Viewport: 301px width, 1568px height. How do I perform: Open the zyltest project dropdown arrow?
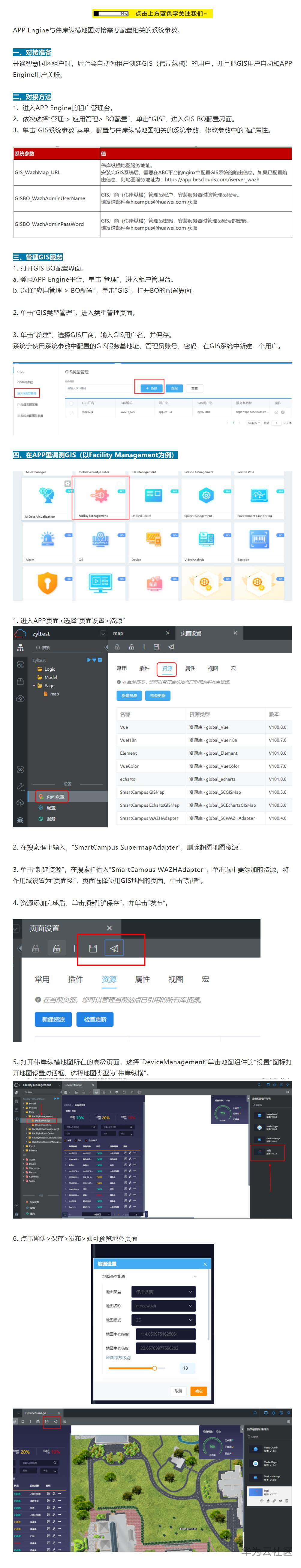pyautogui.click(x=103, y=634)
